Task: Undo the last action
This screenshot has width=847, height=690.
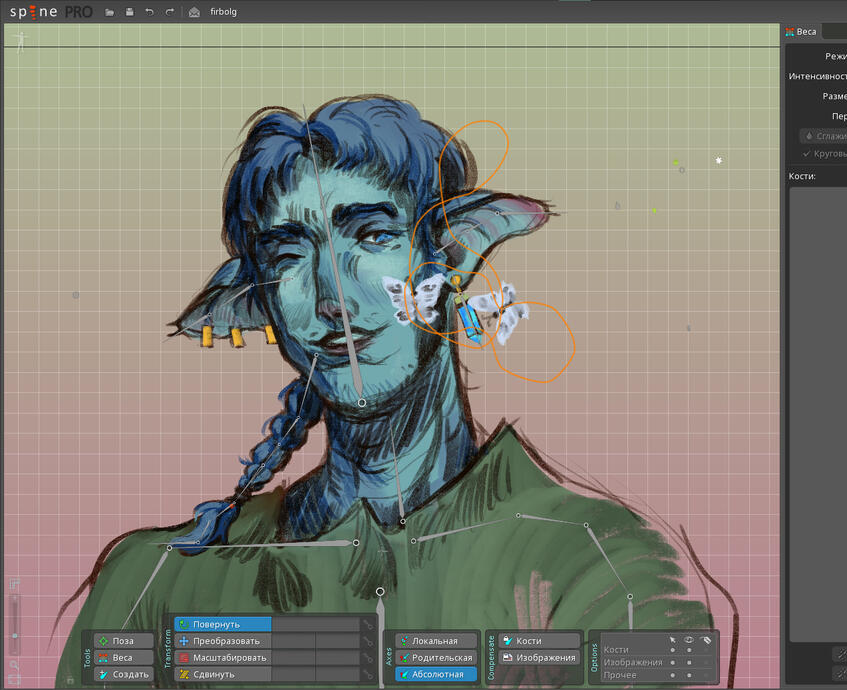Action: tap(150, 12)
